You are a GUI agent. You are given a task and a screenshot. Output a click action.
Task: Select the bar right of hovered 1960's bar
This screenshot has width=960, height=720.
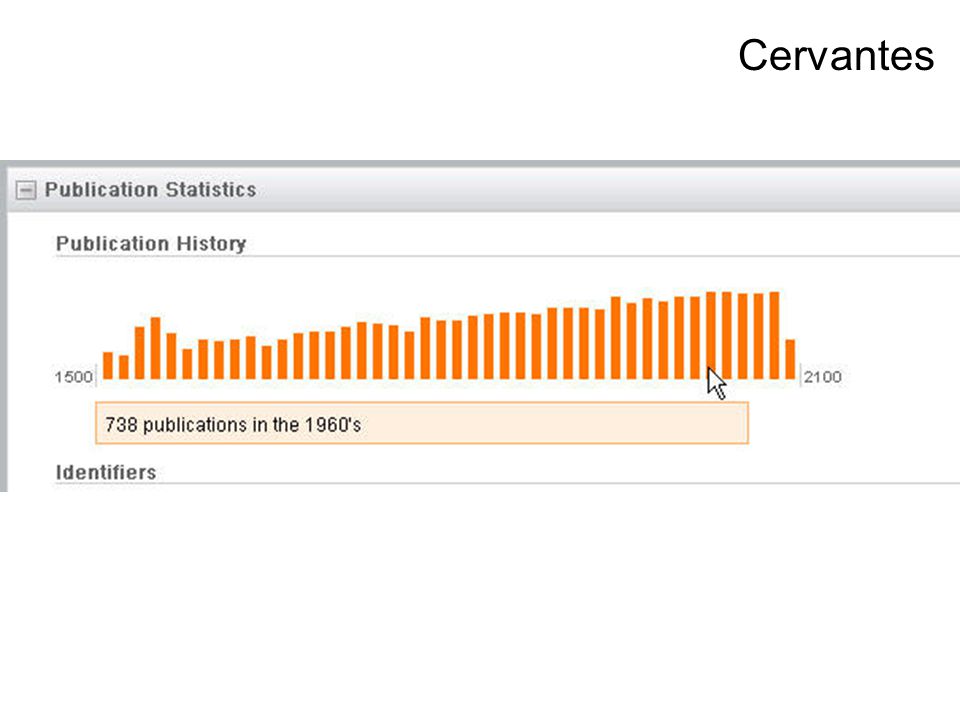727,336
